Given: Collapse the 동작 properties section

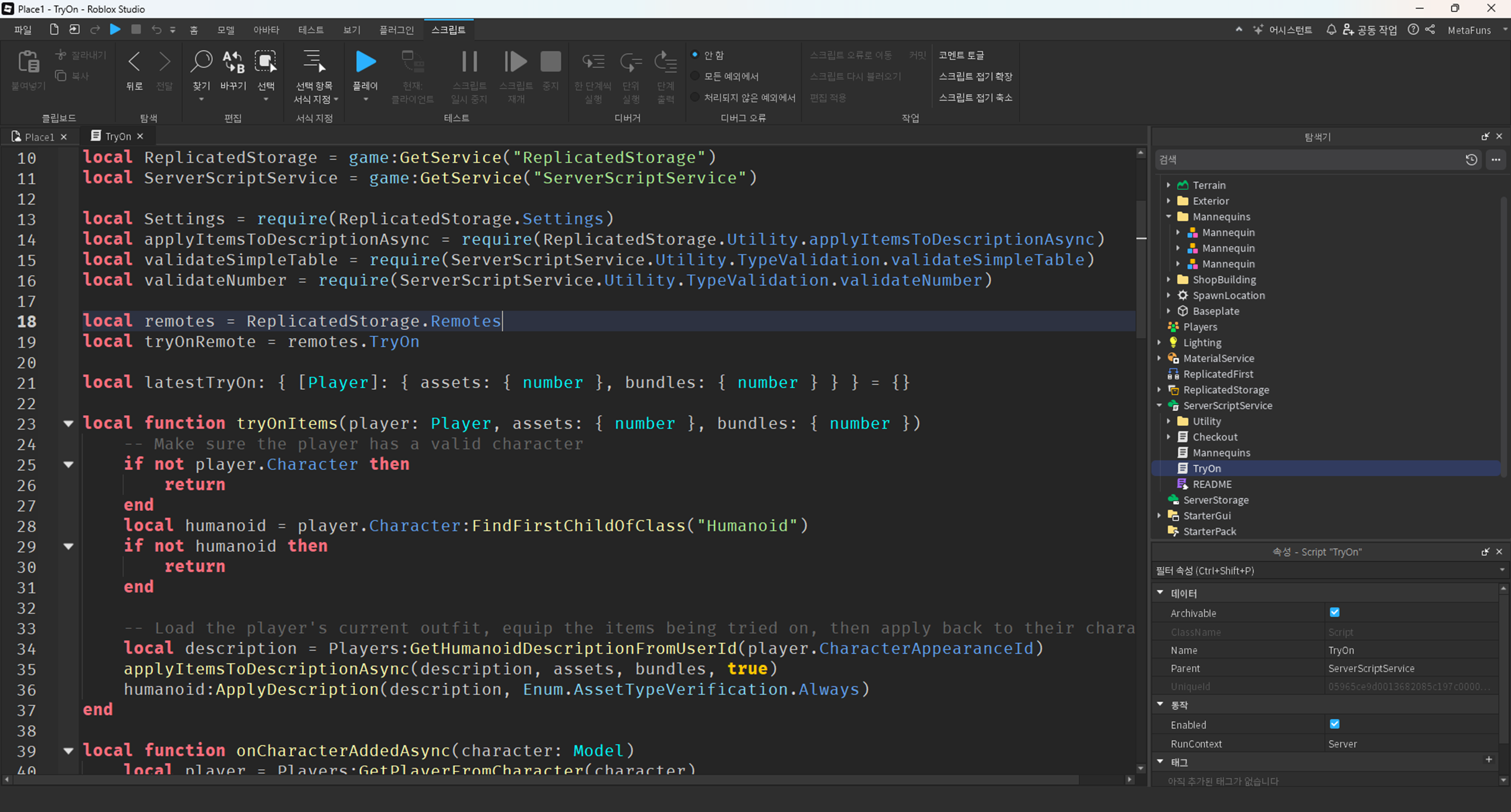Looking at the screenshot, I should 1160,704.
